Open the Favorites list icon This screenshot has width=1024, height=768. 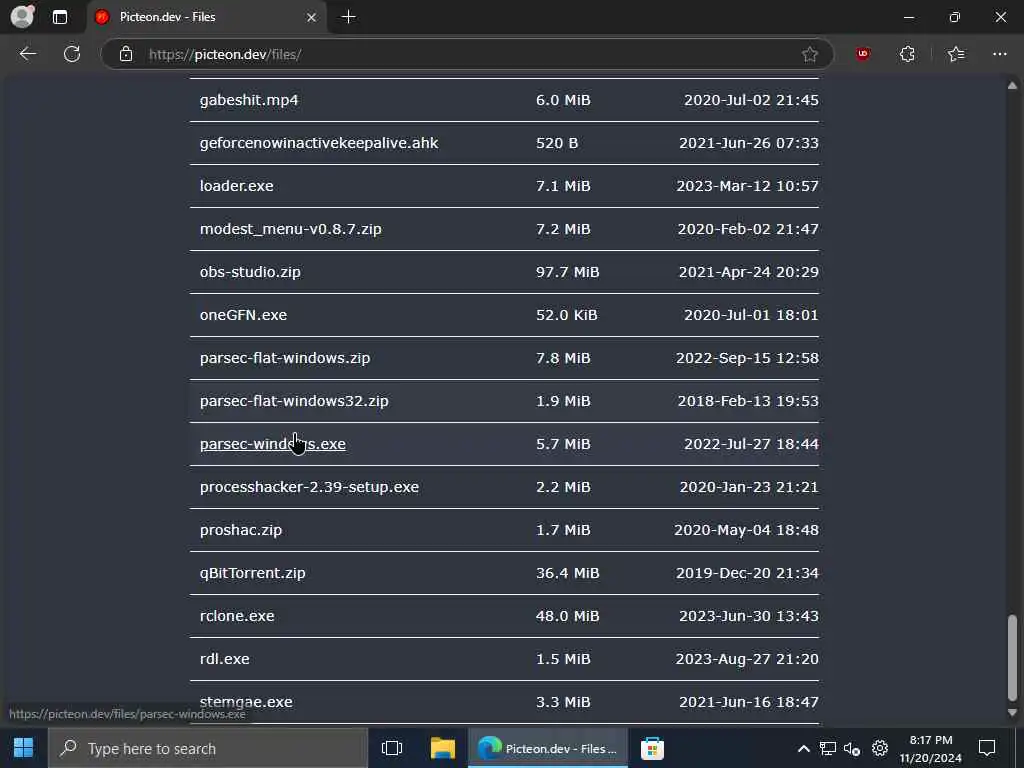(x=956, y=54)
